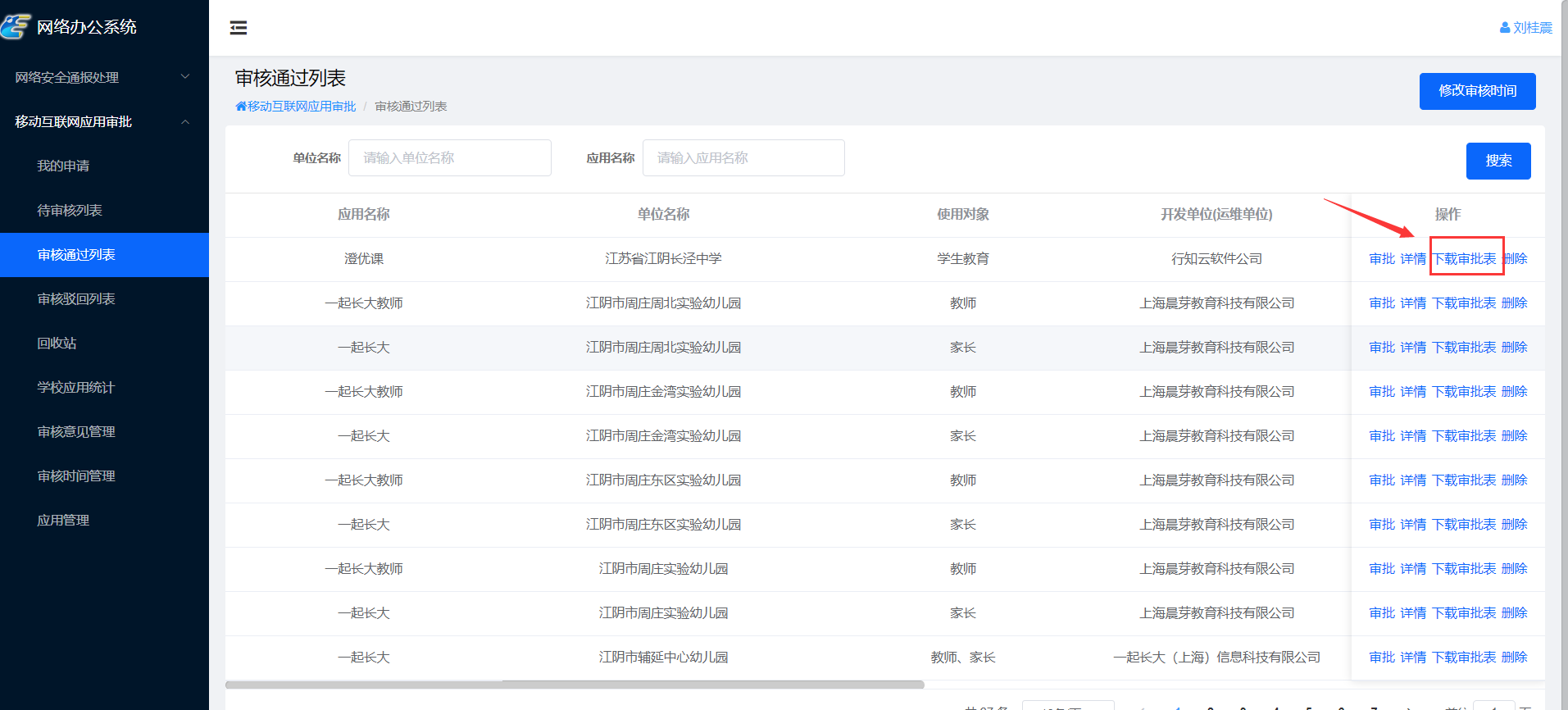Open the 回收站 menu item
The width and height of the screenshot is (1568, 710).
[x=57, y=344]
